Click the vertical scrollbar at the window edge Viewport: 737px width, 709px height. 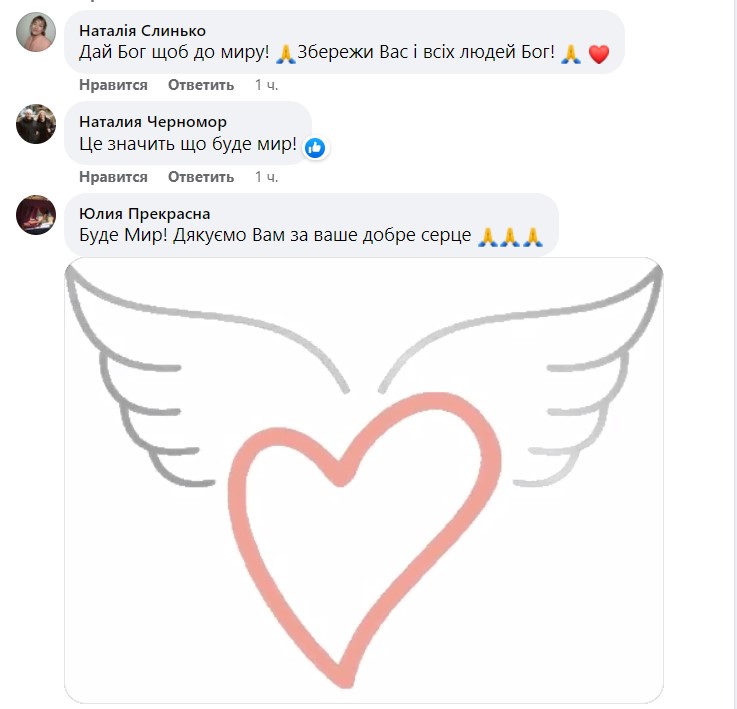coord(734,354)
